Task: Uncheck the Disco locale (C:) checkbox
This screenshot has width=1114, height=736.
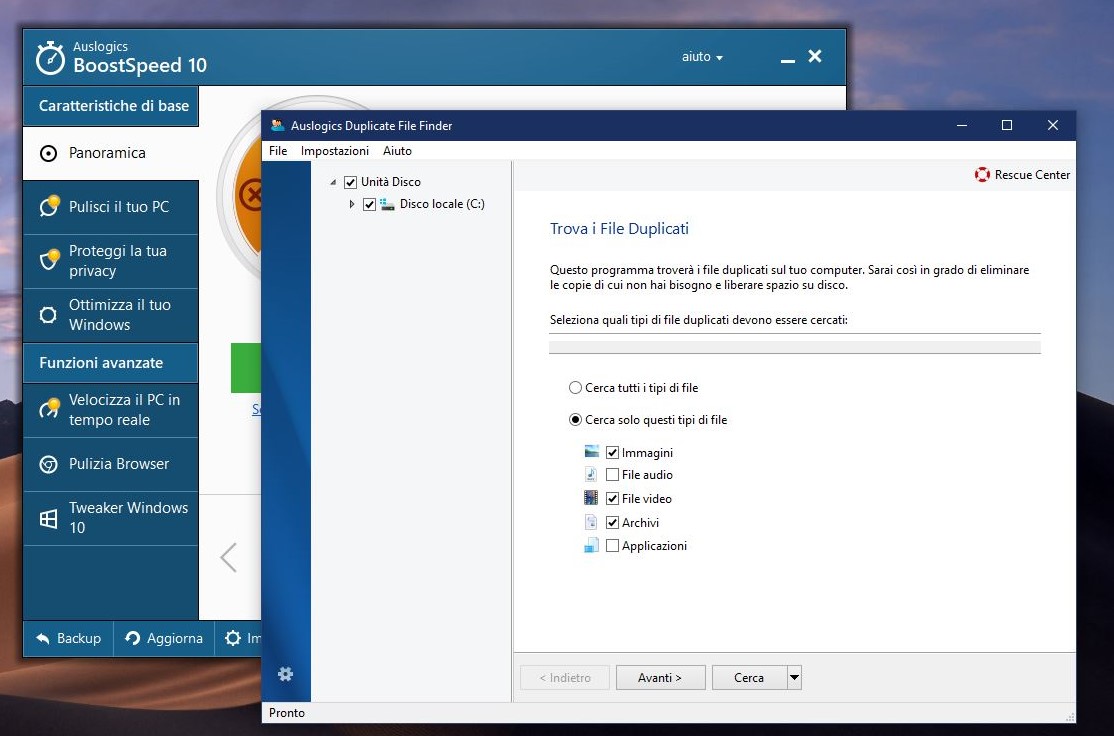Action: [x=369, y=205]
